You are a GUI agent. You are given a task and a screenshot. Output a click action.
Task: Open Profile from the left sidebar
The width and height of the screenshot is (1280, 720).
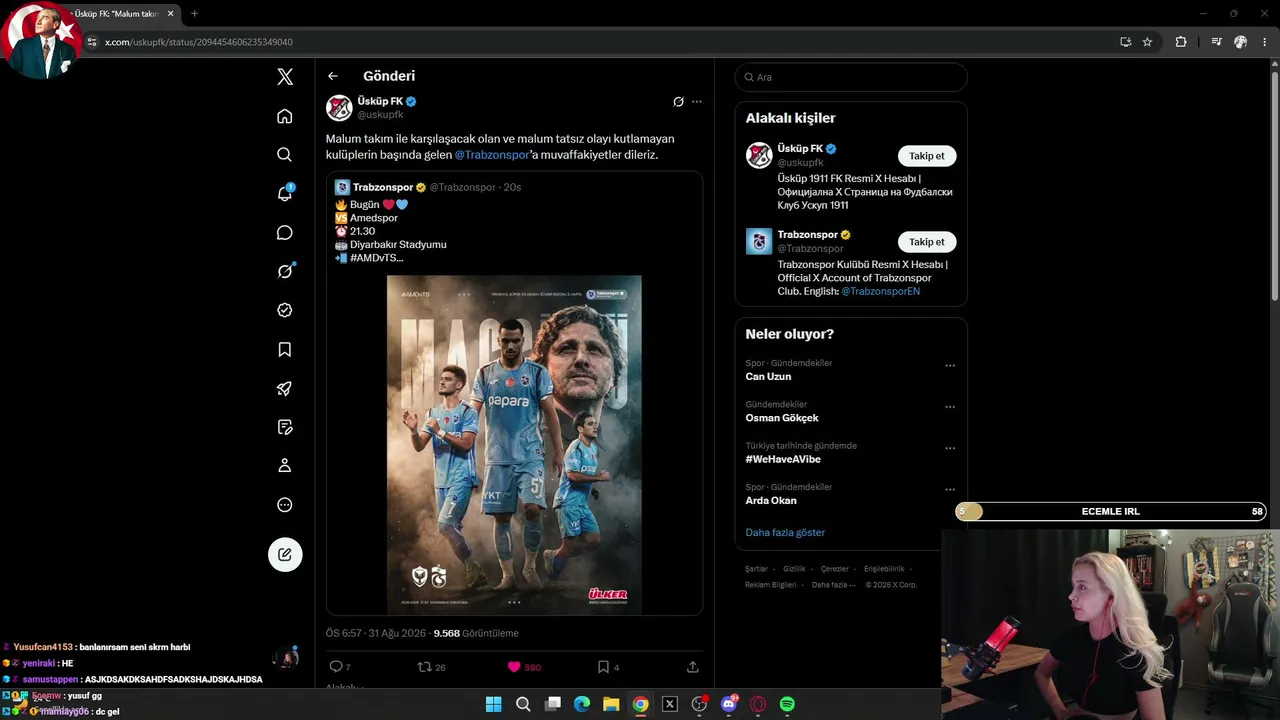pos(285,466)
